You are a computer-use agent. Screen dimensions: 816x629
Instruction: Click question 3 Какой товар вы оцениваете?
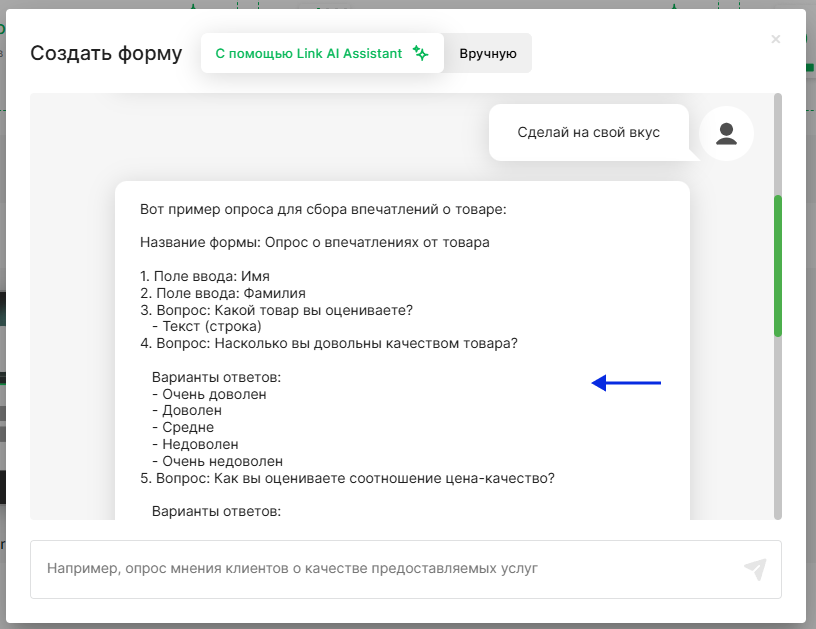click(x=276, y=310)
